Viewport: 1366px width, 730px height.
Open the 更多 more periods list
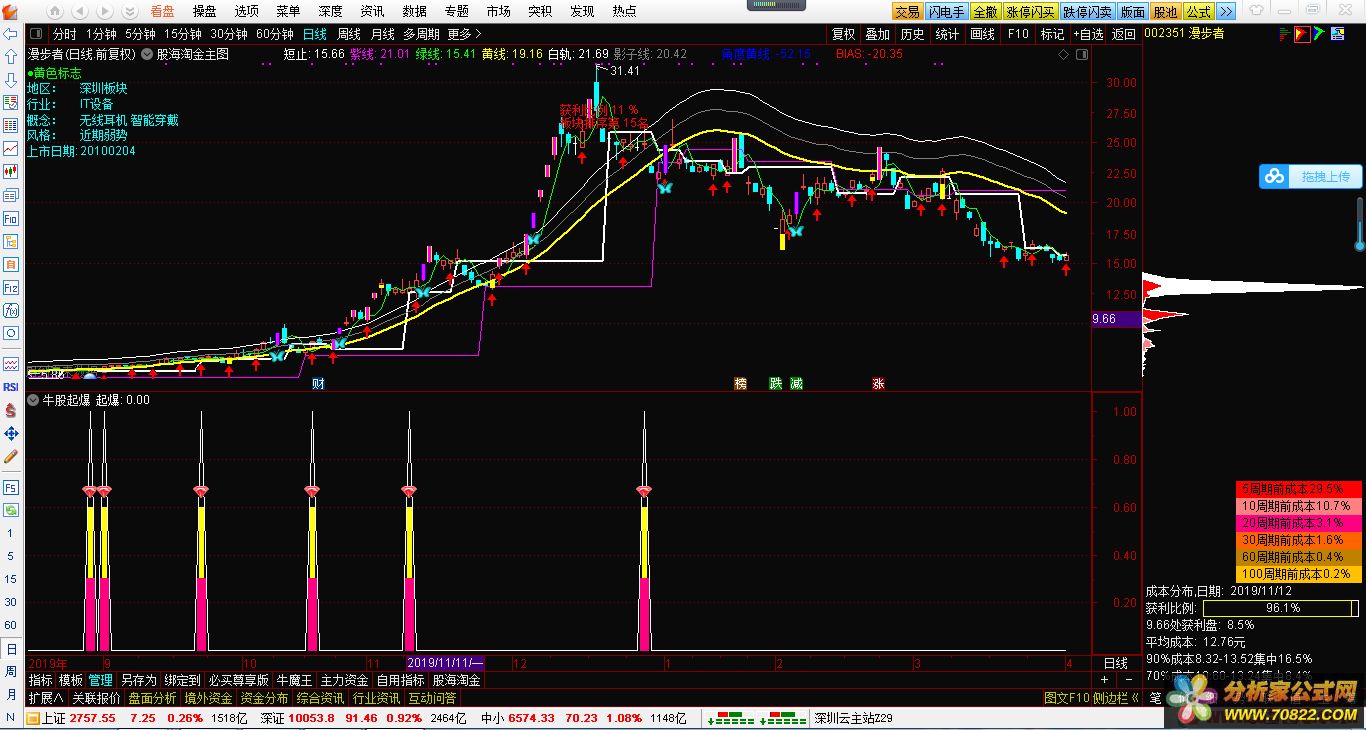click(x=465, y=34)
